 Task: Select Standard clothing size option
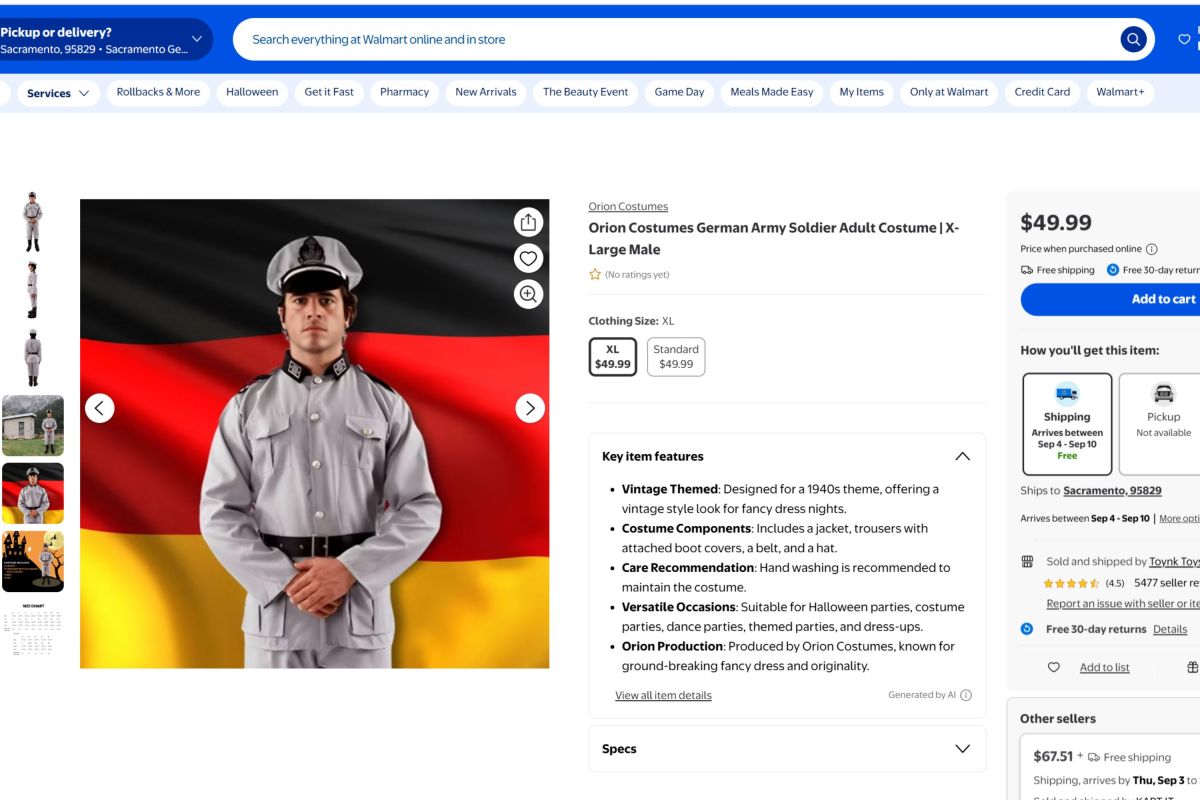click(x=676, y=357)
